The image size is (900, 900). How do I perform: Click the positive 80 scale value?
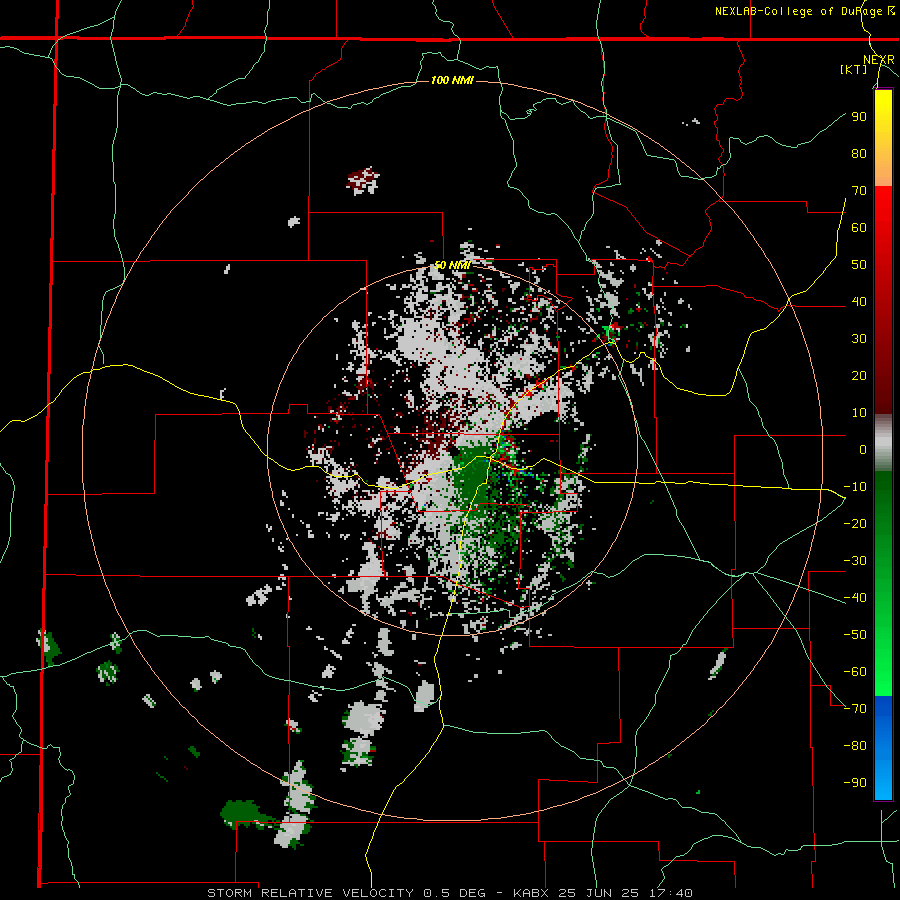coord(859,153)
